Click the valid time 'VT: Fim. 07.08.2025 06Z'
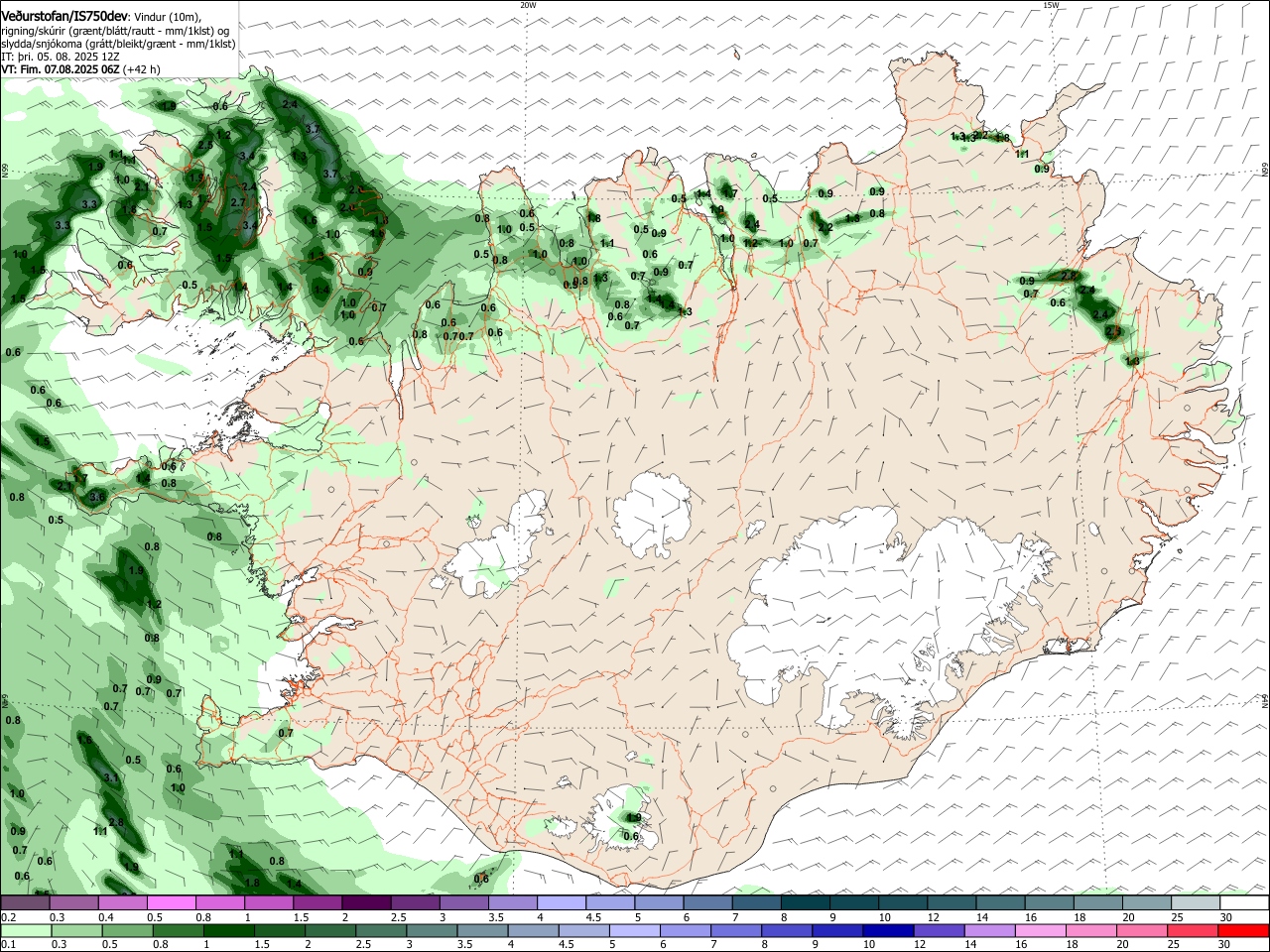The image size is (1270, 952). click(x=61, y=69)
